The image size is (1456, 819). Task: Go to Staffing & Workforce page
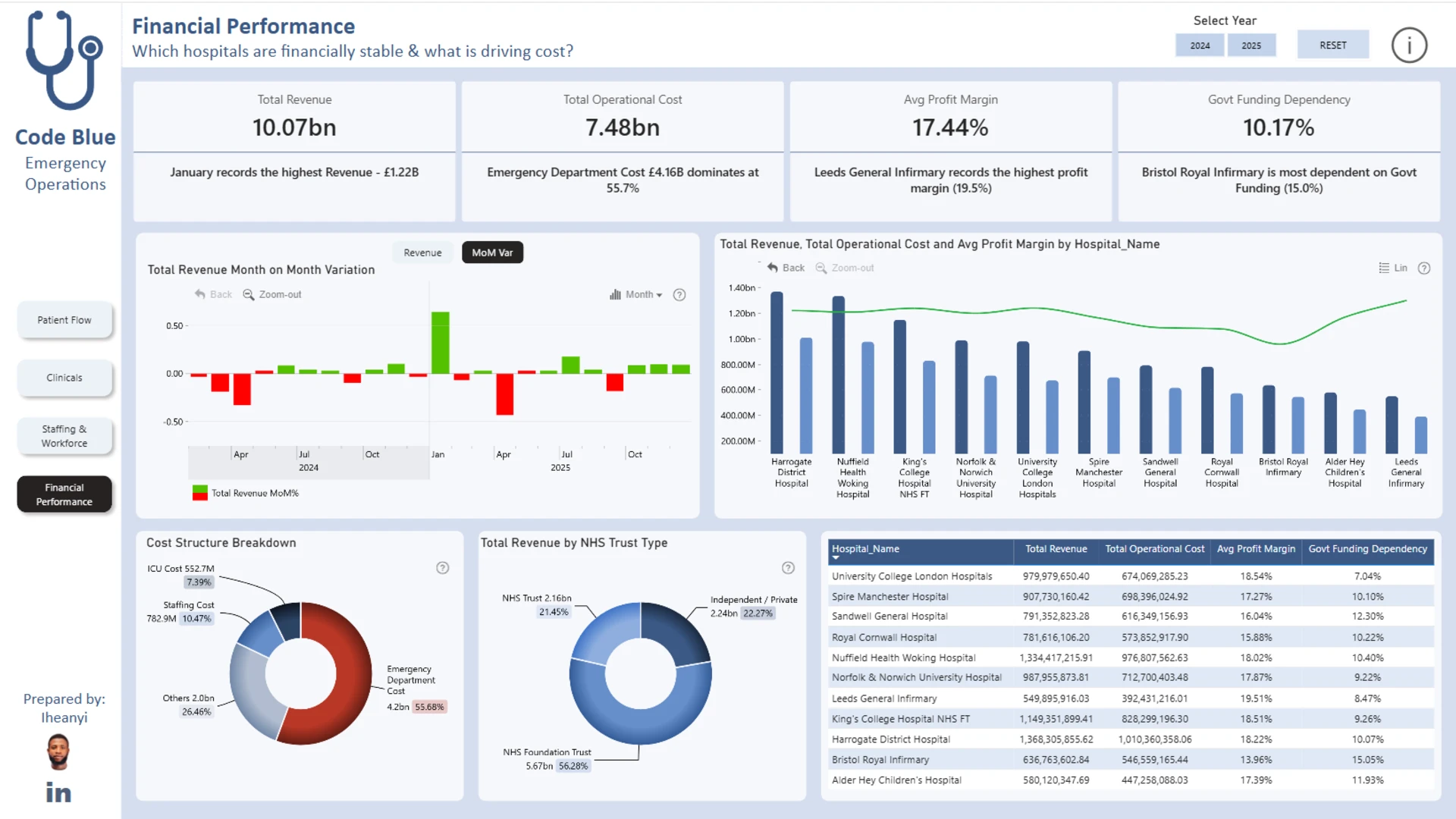point(64,436)
